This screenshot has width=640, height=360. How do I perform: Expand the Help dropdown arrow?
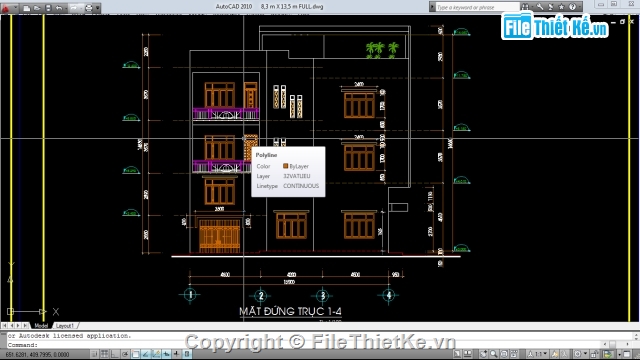click(x=580, y=7)
